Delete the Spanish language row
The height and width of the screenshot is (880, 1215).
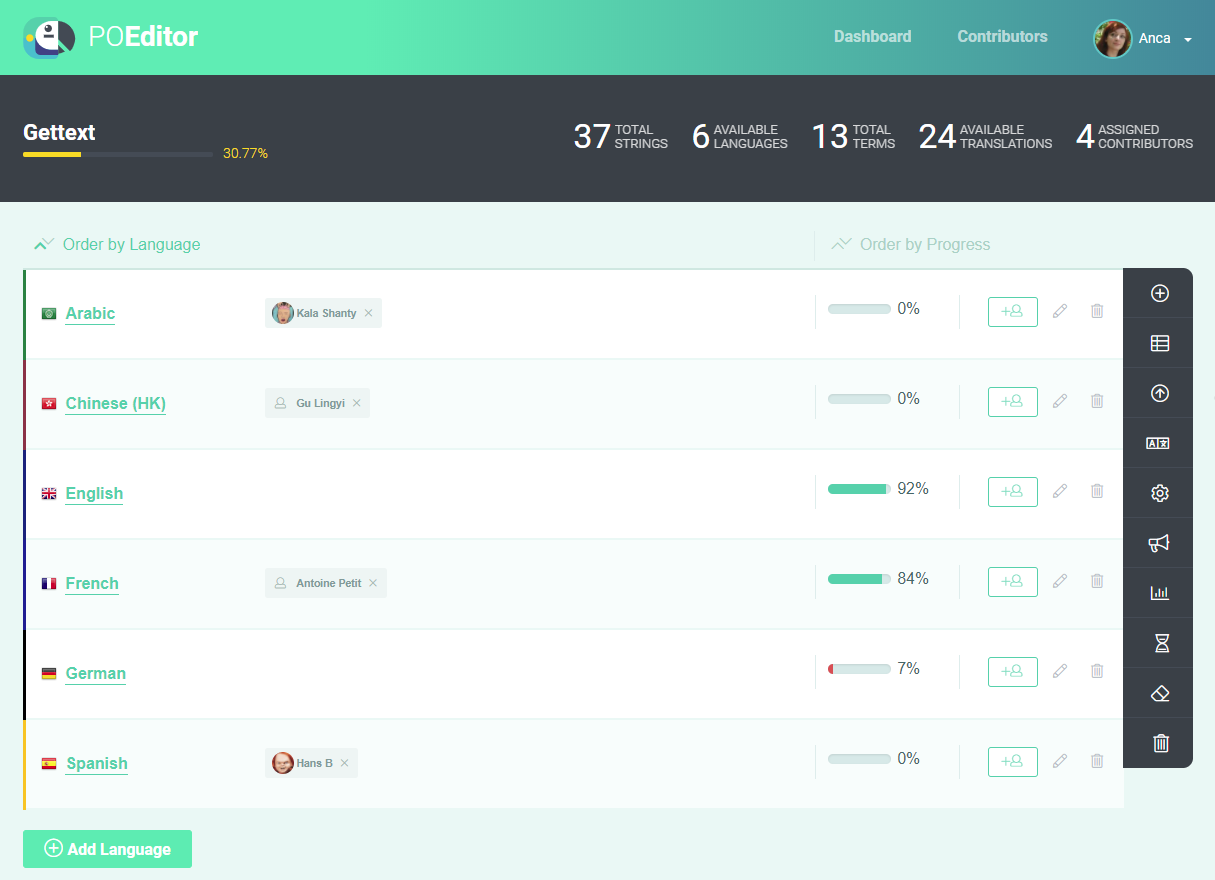1097,761
